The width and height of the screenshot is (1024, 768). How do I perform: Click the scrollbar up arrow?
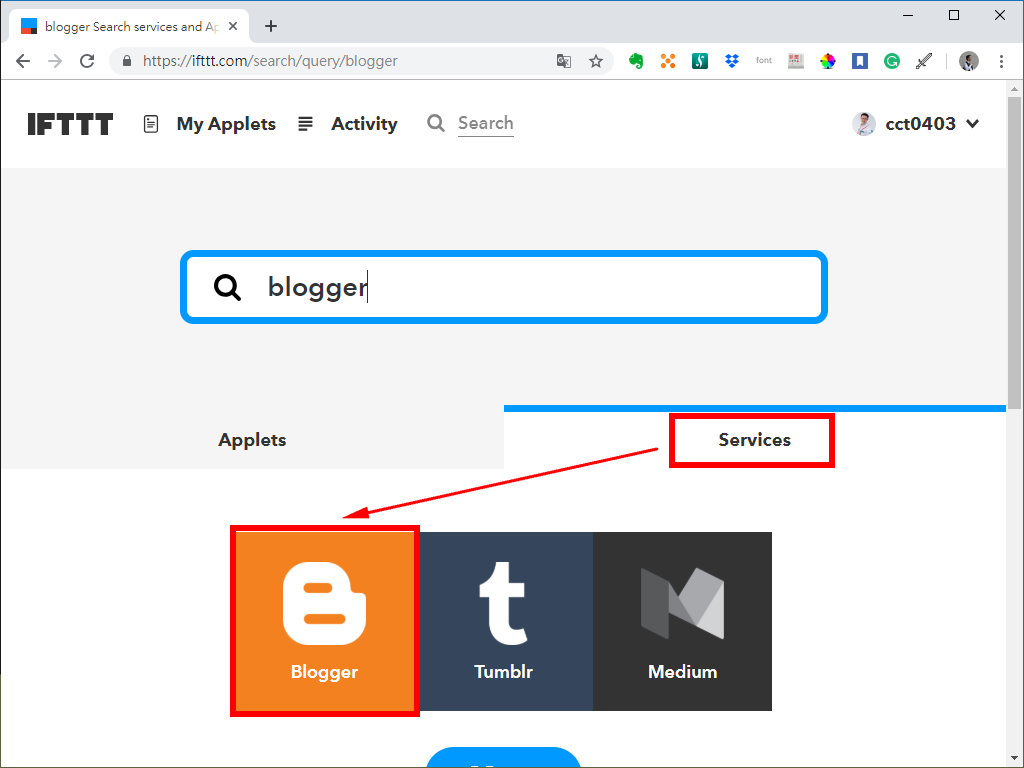[x=1014, y=88]
